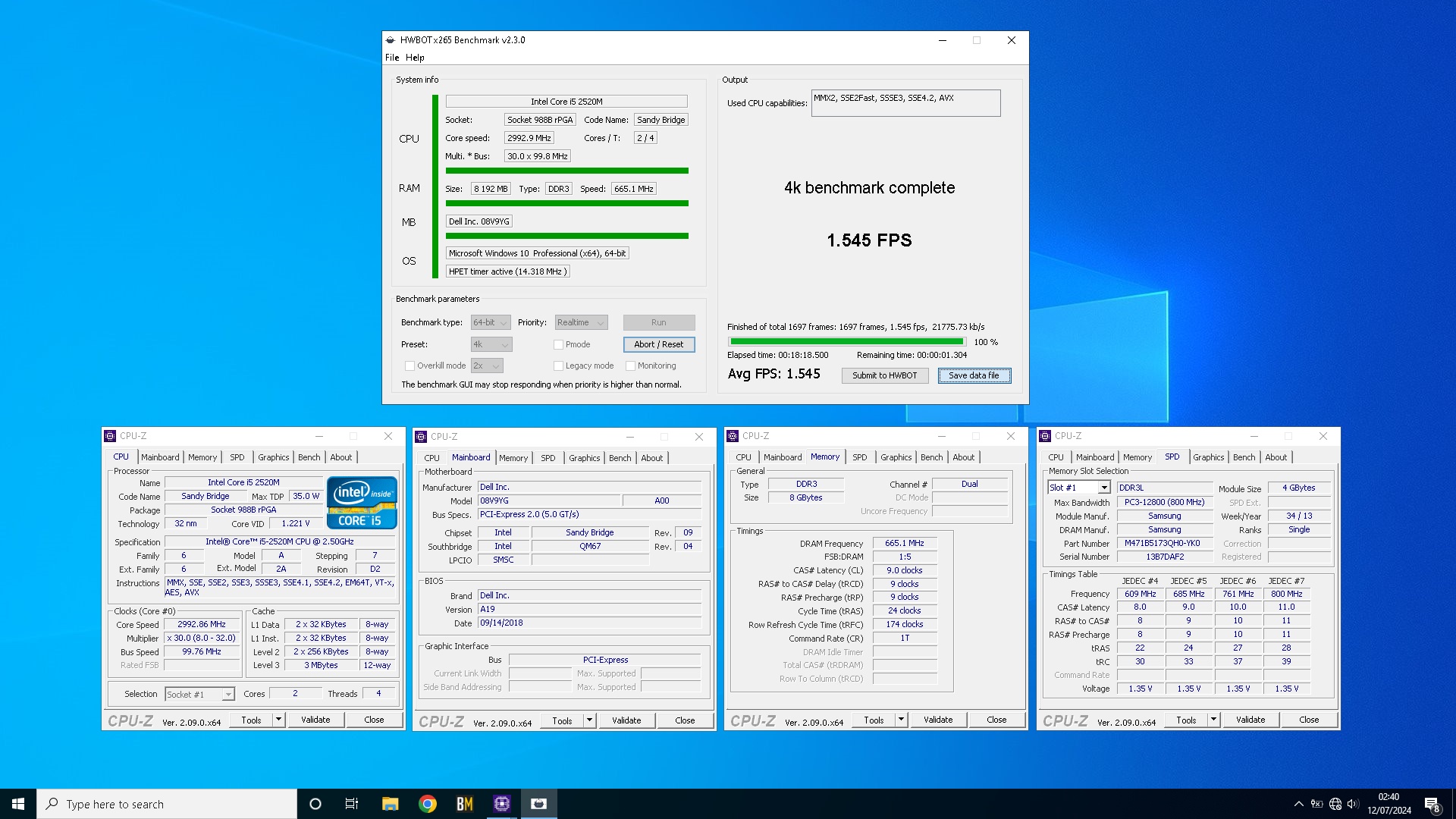The image size is (1456, 819).
Task: Click the CPU-Z icon in Memory window title bar
Action: 733,436
